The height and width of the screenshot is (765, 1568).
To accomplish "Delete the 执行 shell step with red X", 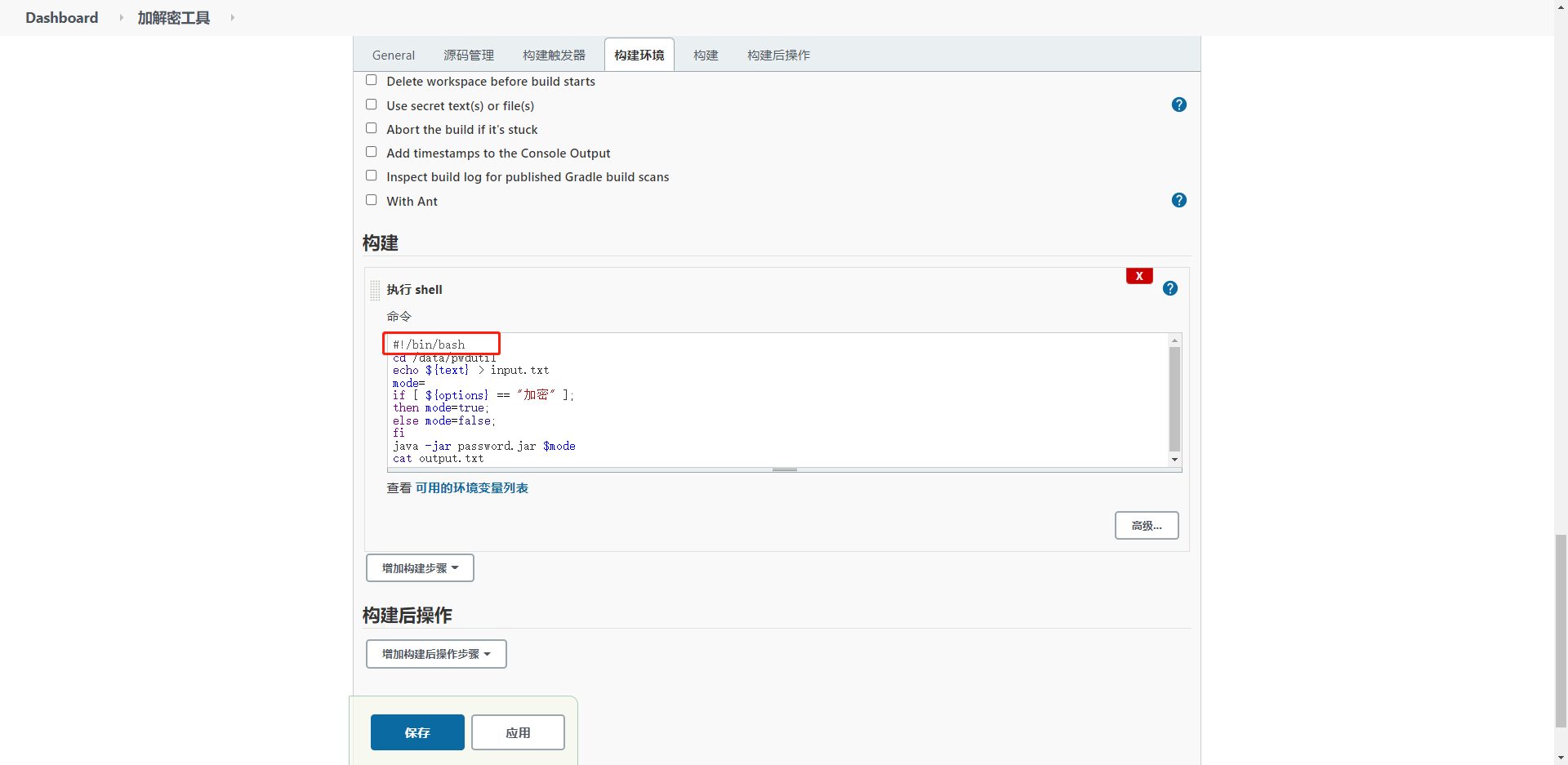I will pyautogui.click(x=1138, y=275).
